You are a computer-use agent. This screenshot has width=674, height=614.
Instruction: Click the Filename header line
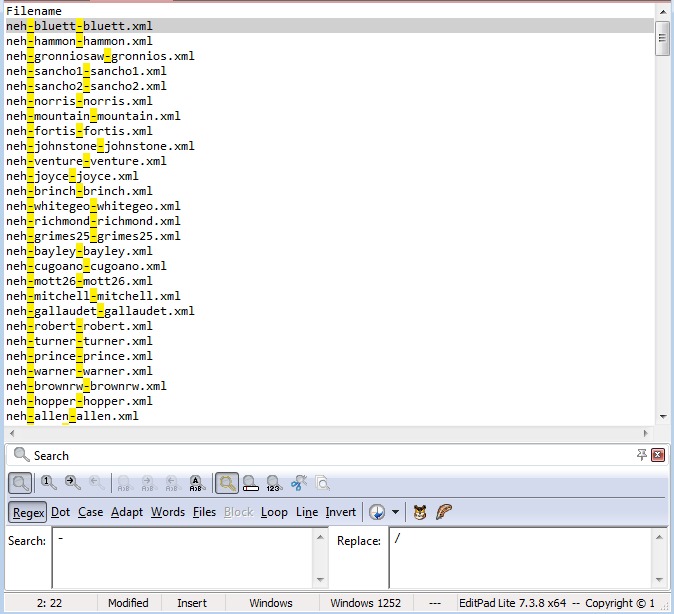(34, 11)
